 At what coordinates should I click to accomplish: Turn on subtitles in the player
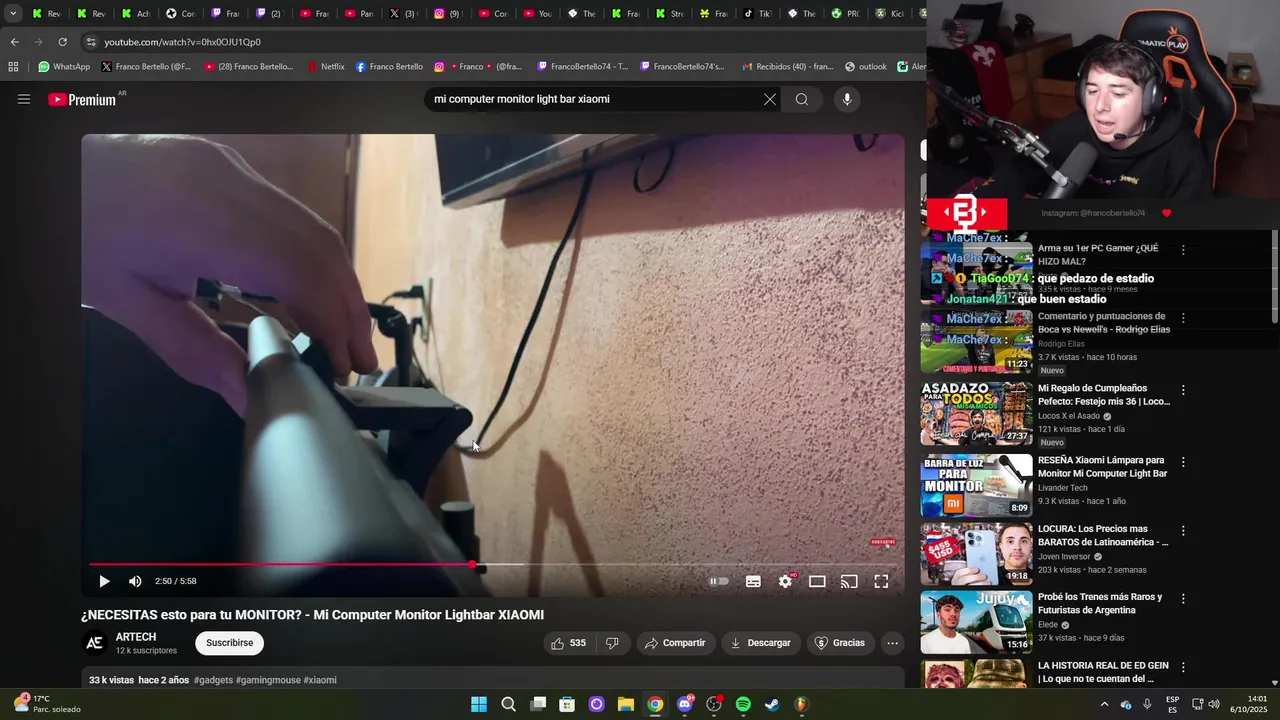[753, 581]
